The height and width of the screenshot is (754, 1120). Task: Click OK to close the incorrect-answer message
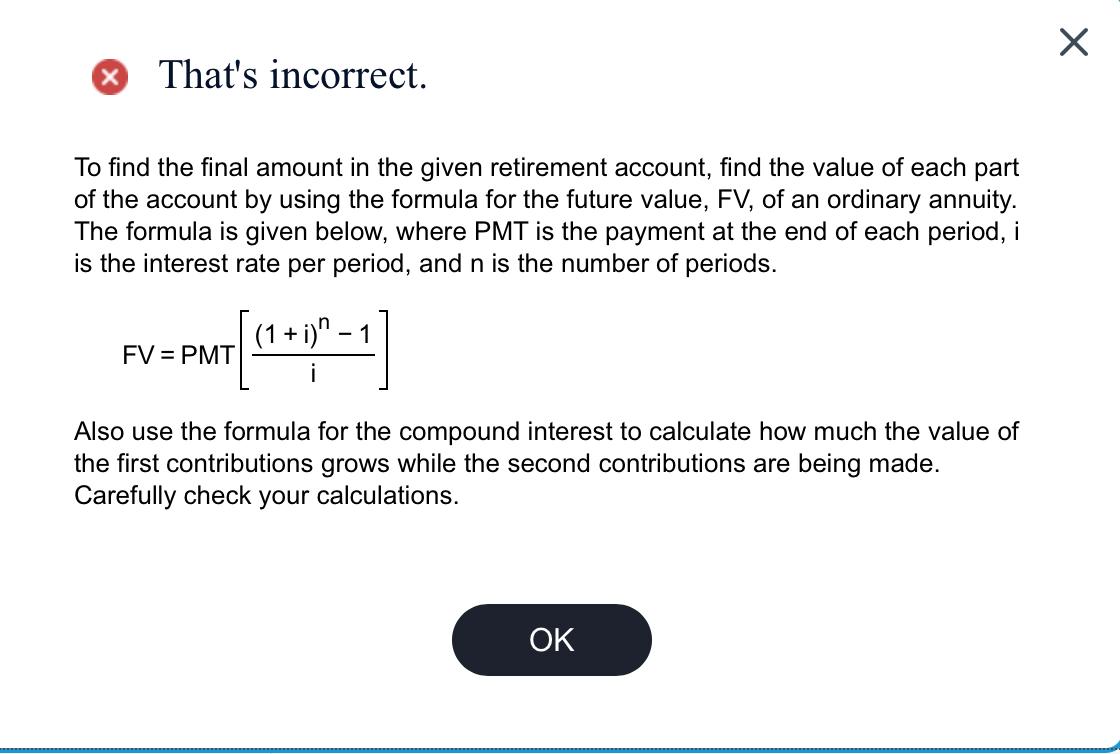[x=551, y=639]
